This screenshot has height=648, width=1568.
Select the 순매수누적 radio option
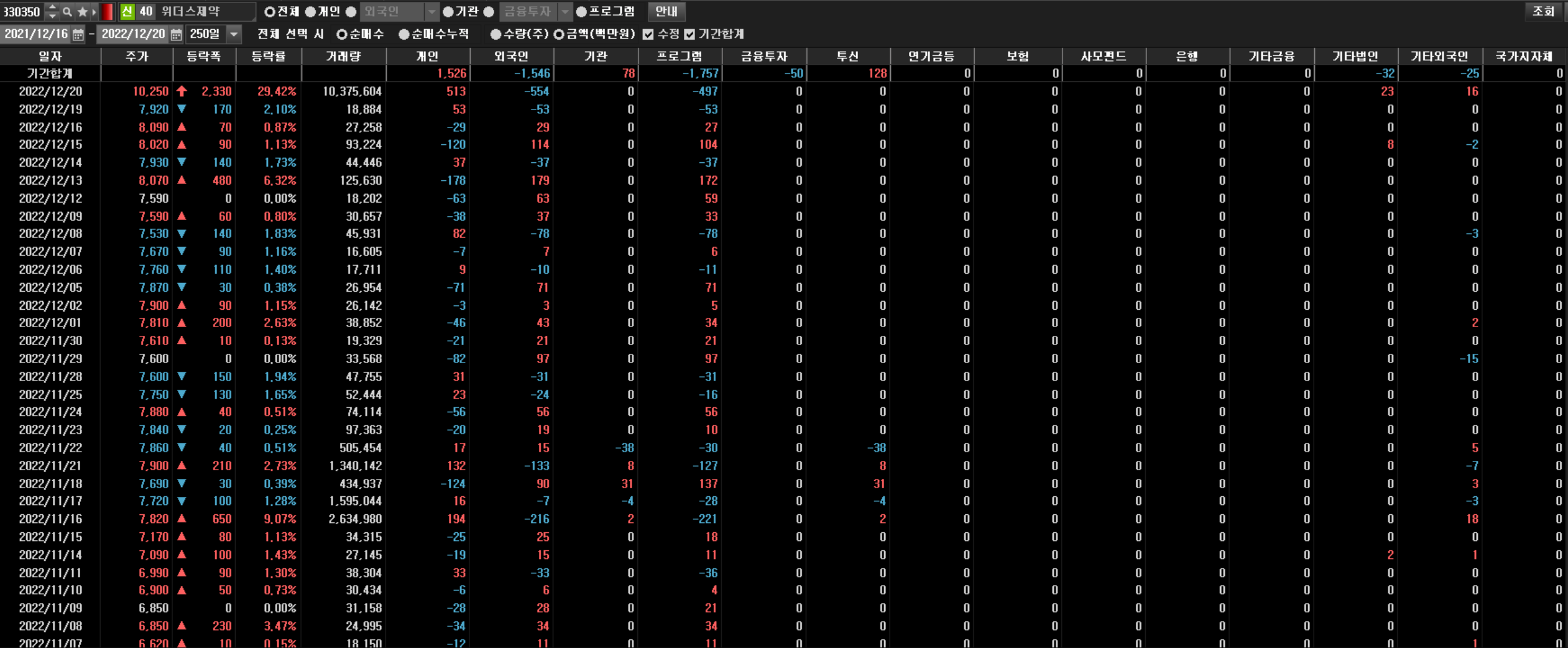(x=404, y=34)
